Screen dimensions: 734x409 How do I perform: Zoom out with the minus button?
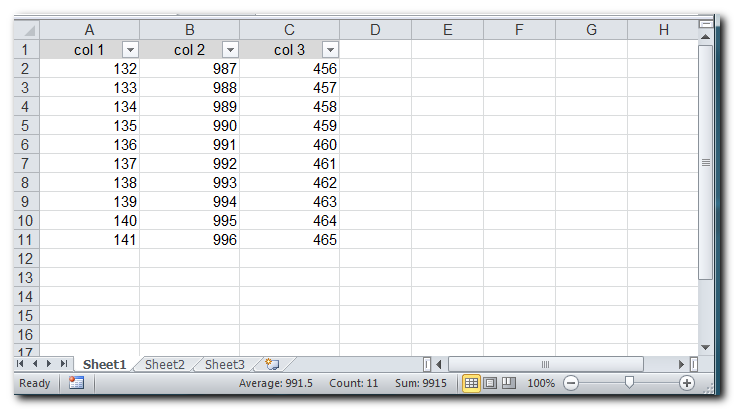click(x=570, y=383)
